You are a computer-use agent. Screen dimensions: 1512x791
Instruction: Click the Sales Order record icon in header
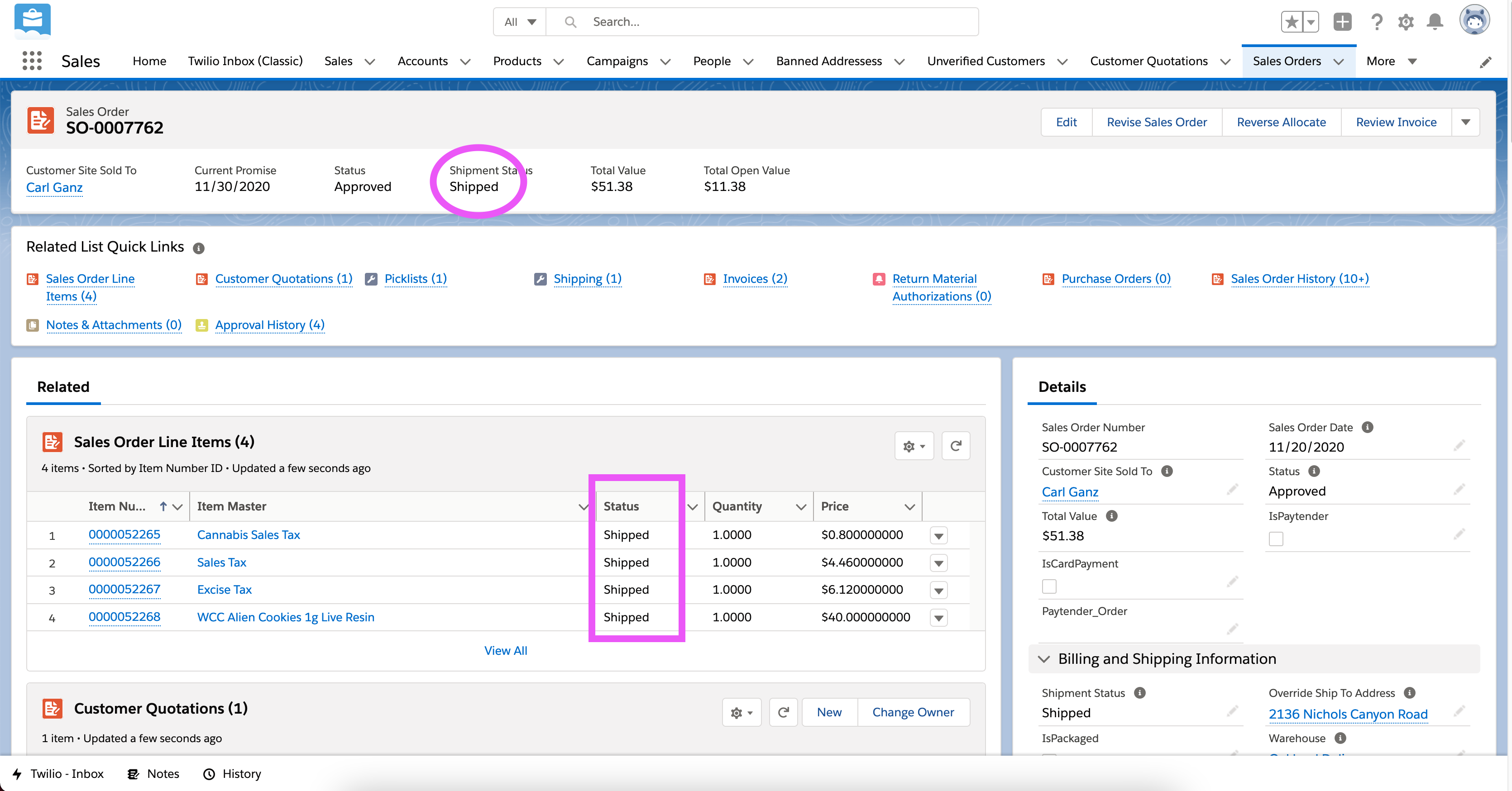40,120
